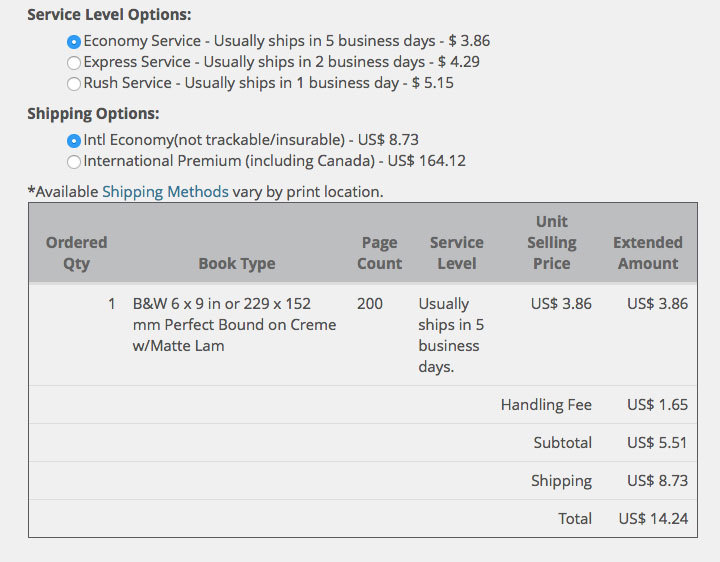Open the Shipping Methods link
The height and width of the screenshot is (562, 720).
point(165,191)
